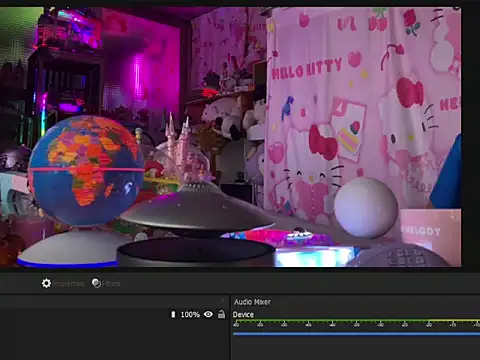The height and width of the screenshot is (360, 480).
Task: Click the Audio Mixer panel title
Action: 252,302
